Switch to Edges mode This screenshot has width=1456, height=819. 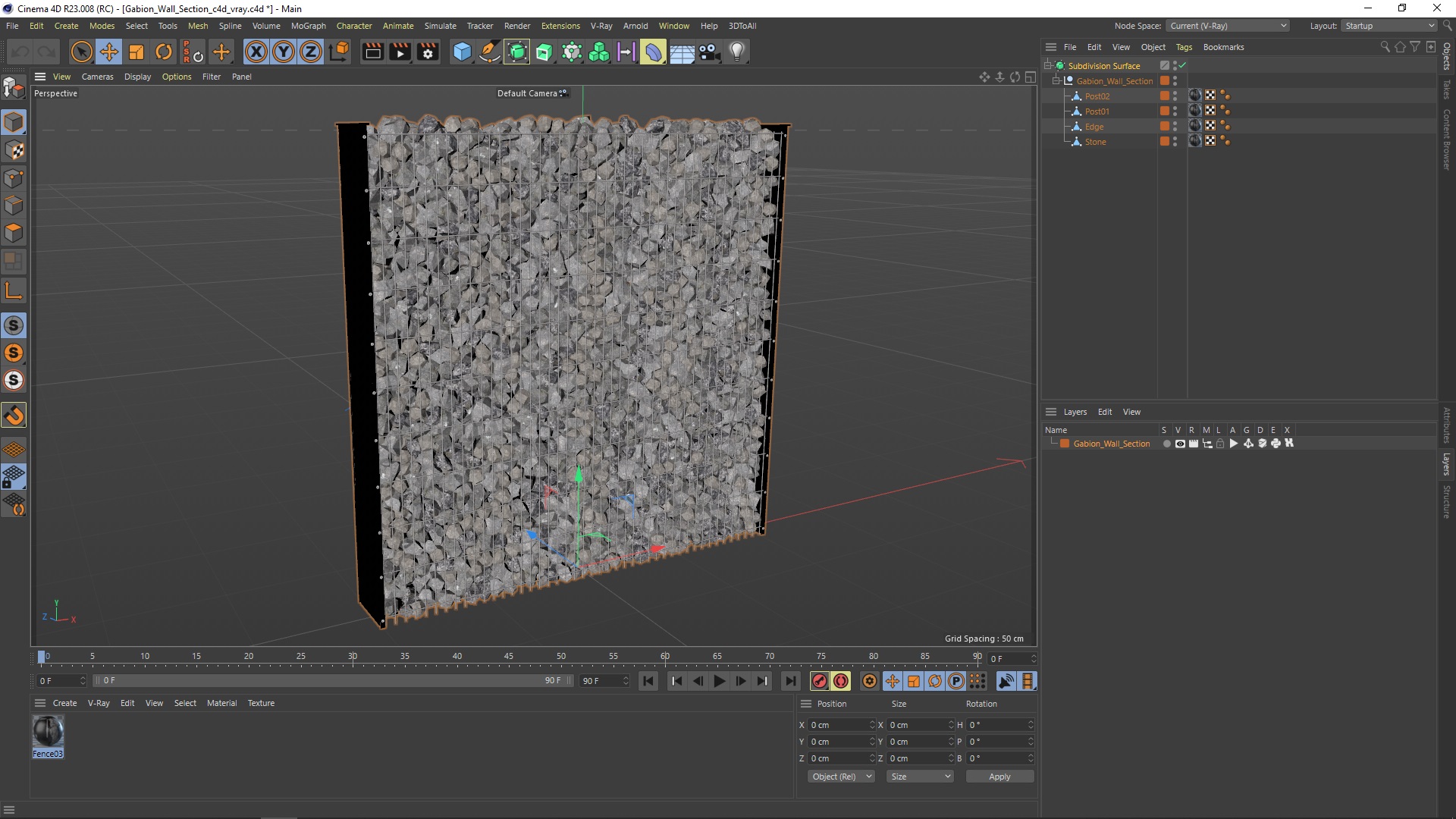pyautogui.click(x=14, y=206)
